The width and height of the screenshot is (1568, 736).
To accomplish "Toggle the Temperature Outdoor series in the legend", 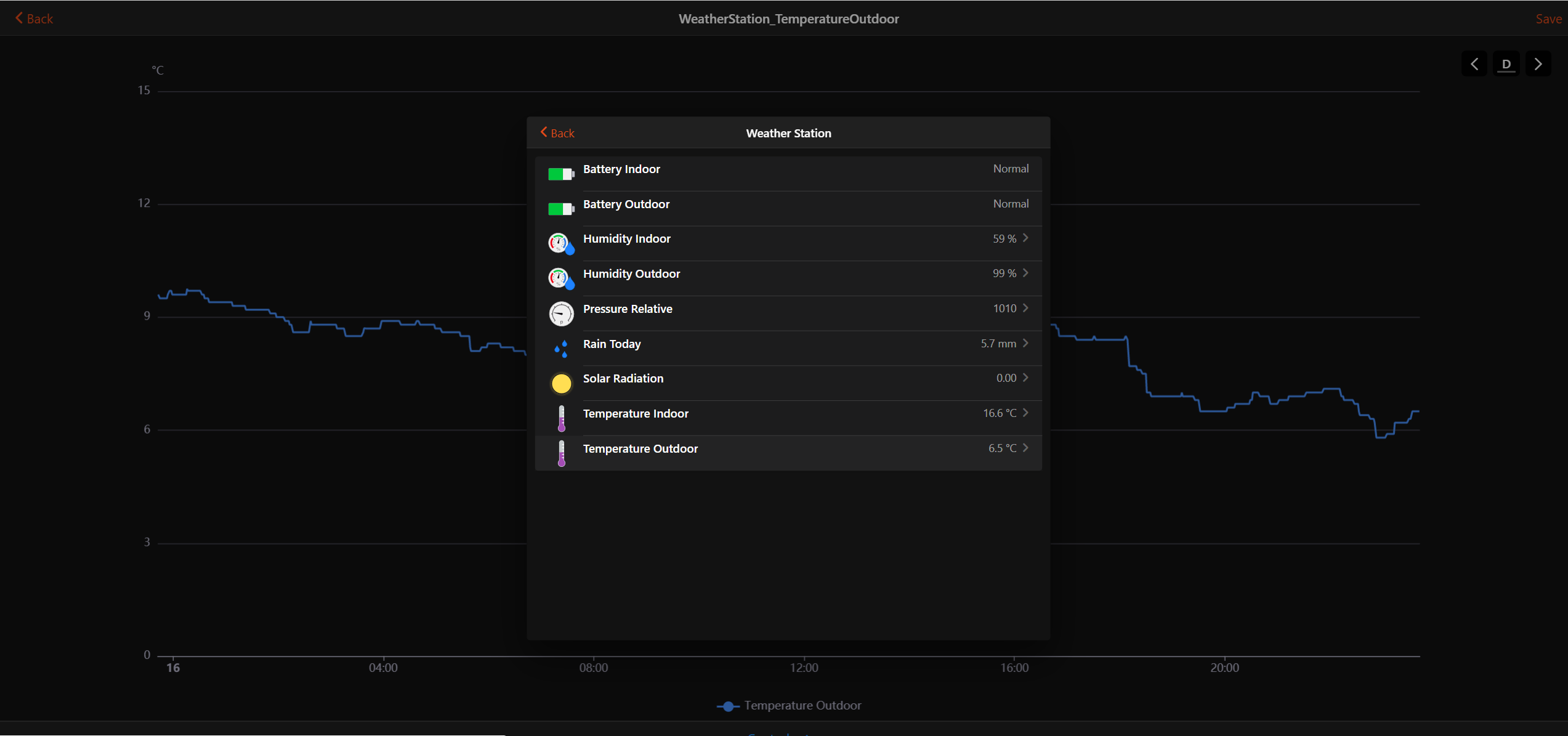I will click(x=789, y=705).
